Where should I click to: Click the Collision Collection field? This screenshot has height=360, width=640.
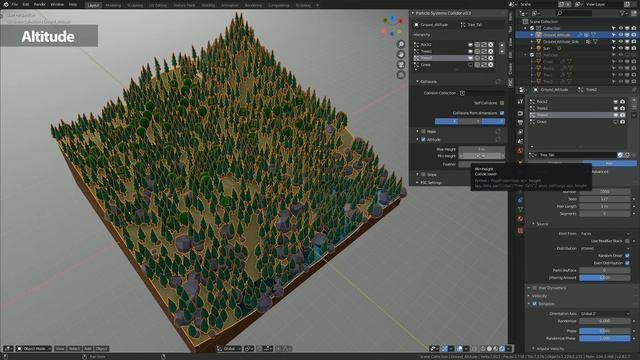[x=482, y=93]
